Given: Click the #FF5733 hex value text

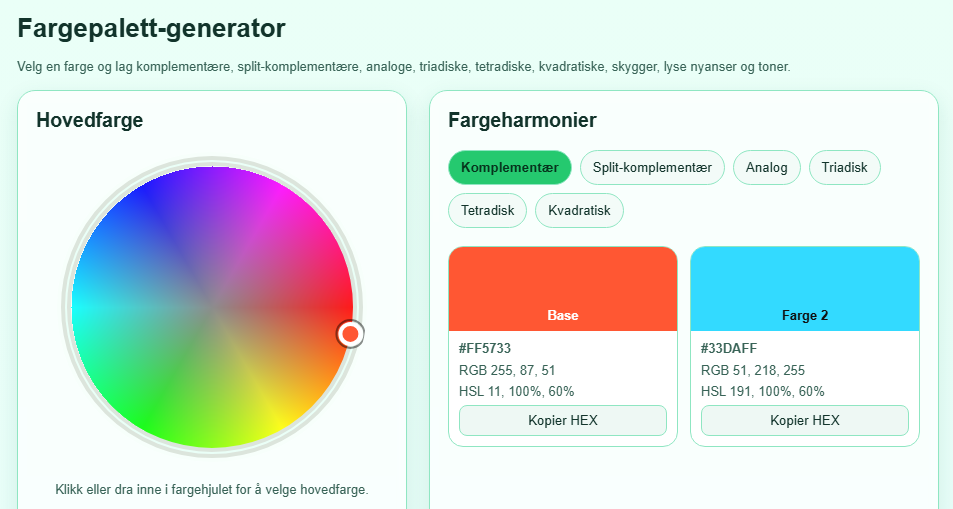Looking at the screenshot, I should pos(485,348).
